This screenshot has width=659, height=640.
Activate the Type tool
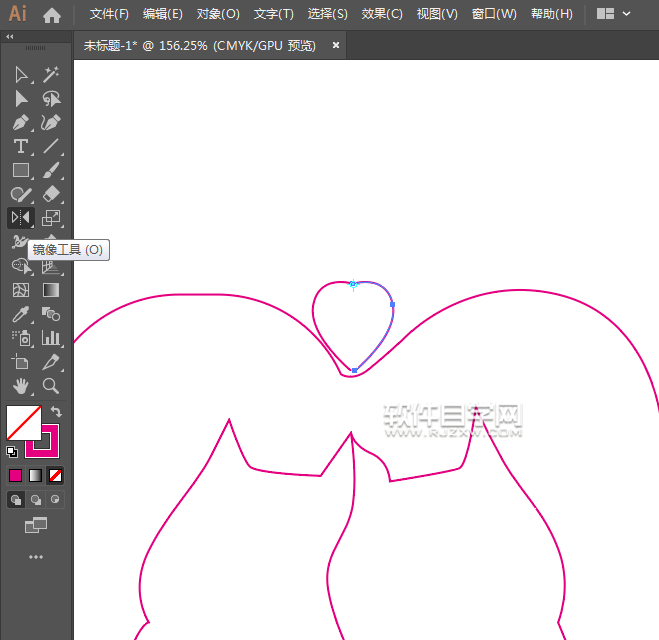click(21, 147)
